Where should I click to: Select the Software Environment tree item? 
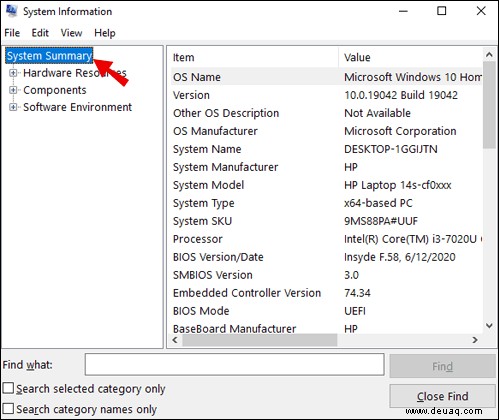click(x=77, y=107)
